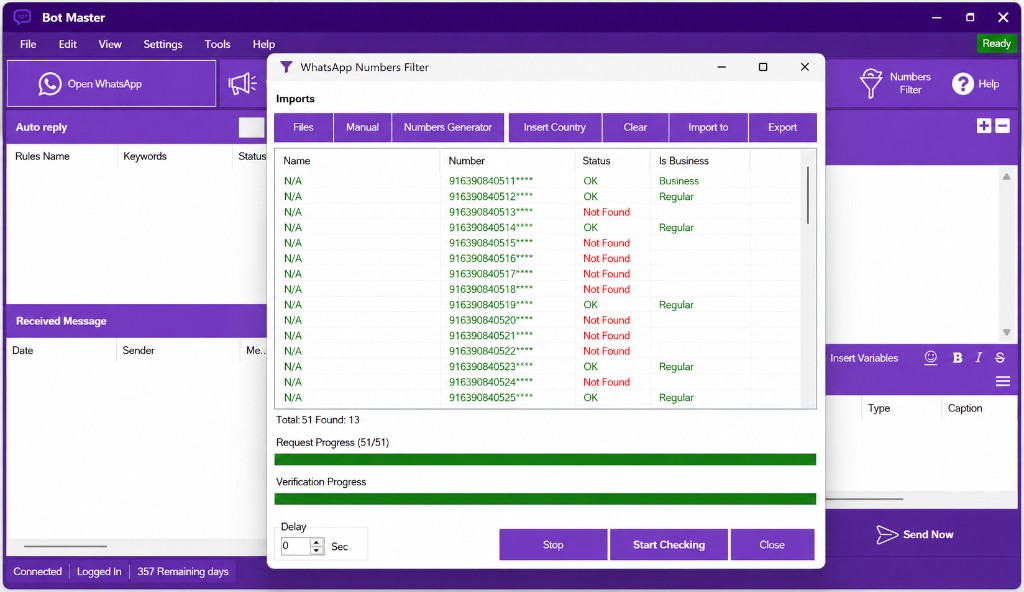Screen dimensions: 1024x592
Task: Click the plus add icon
Action: tap(984, 126)
